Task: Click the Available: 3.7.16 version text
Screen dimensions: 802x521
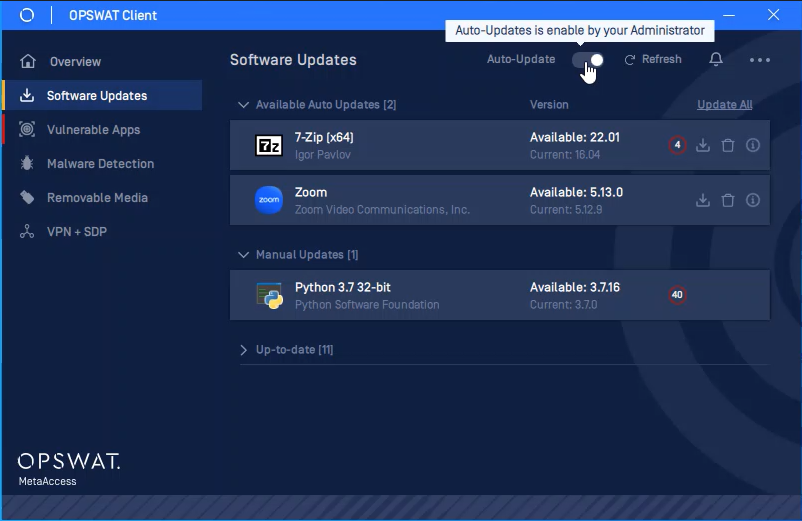Action: pyautogui.click(x=574, y=287)
